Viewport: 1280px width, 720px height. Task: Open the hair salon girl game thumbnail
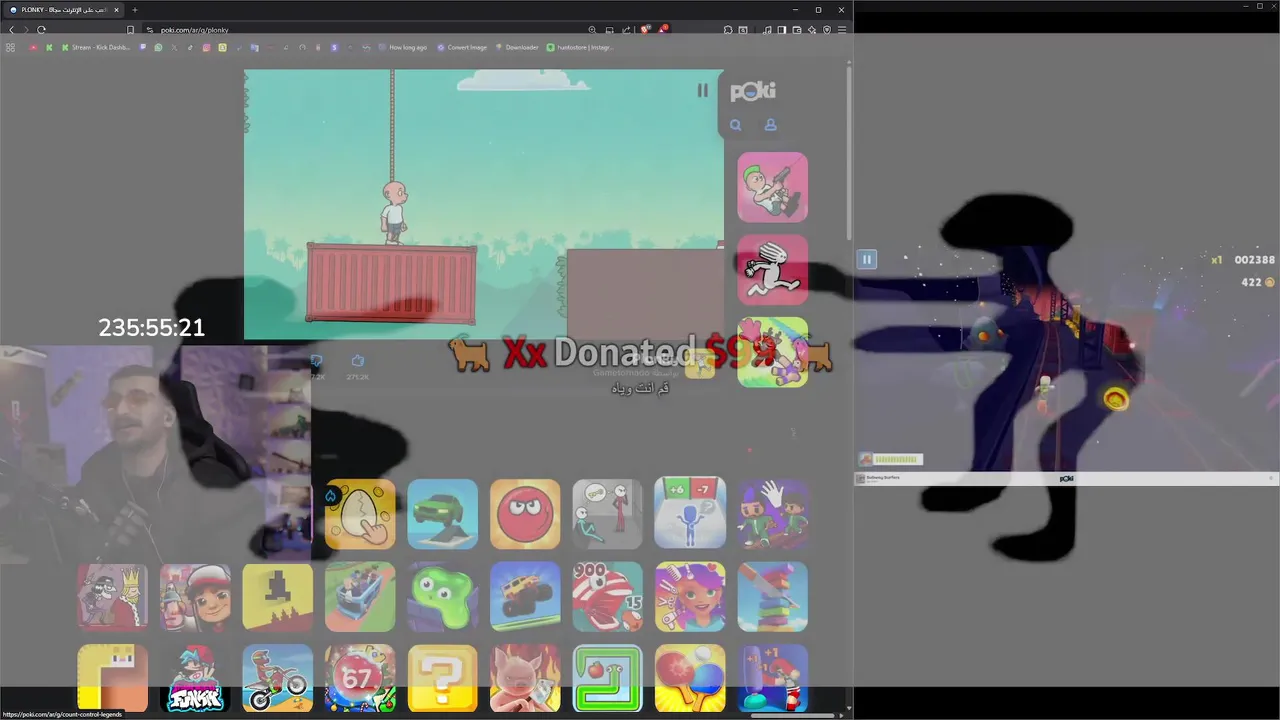(x=690, y=596)
